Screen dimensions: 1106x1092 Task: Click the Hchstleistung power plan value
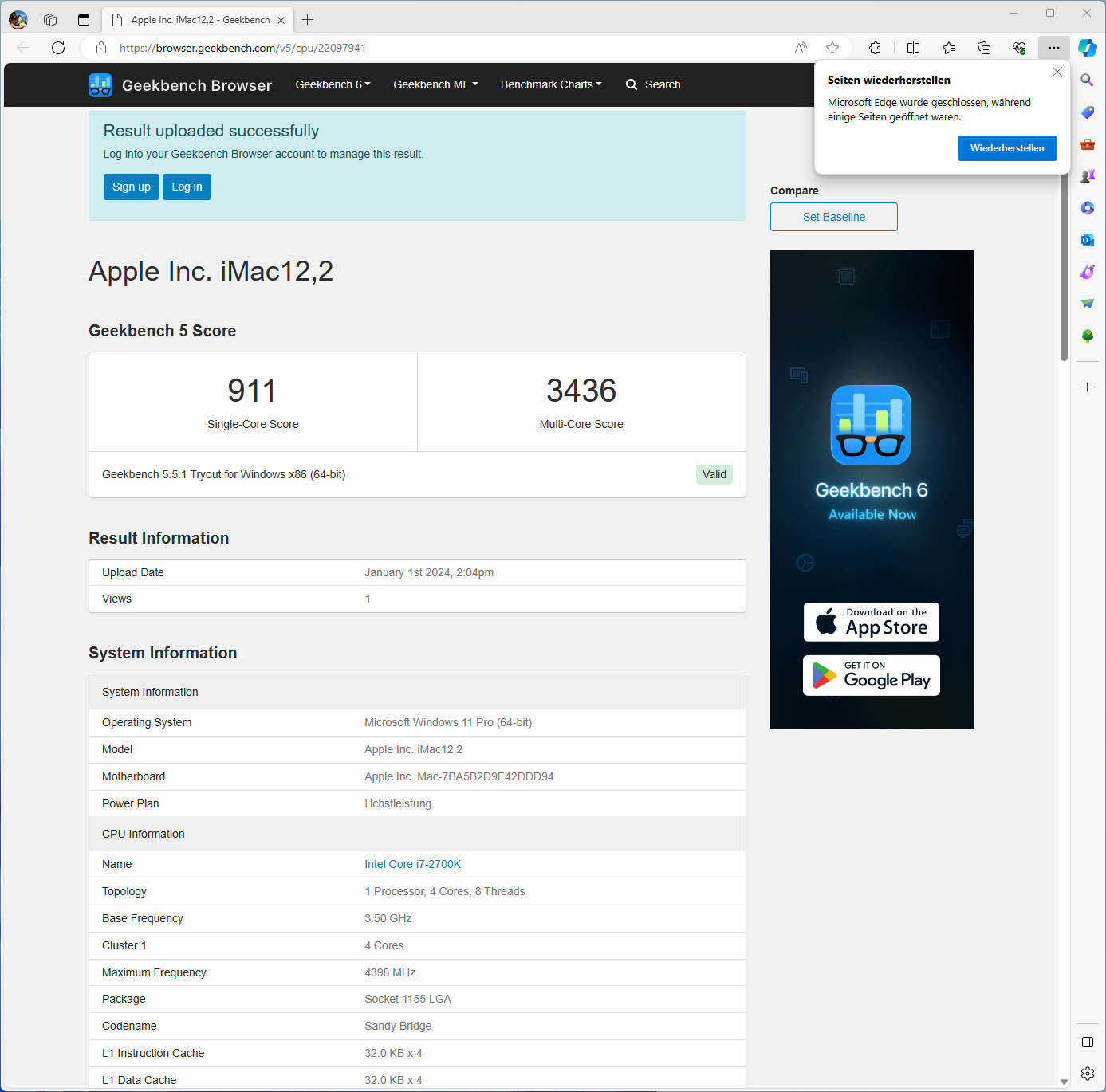[398, 803]
